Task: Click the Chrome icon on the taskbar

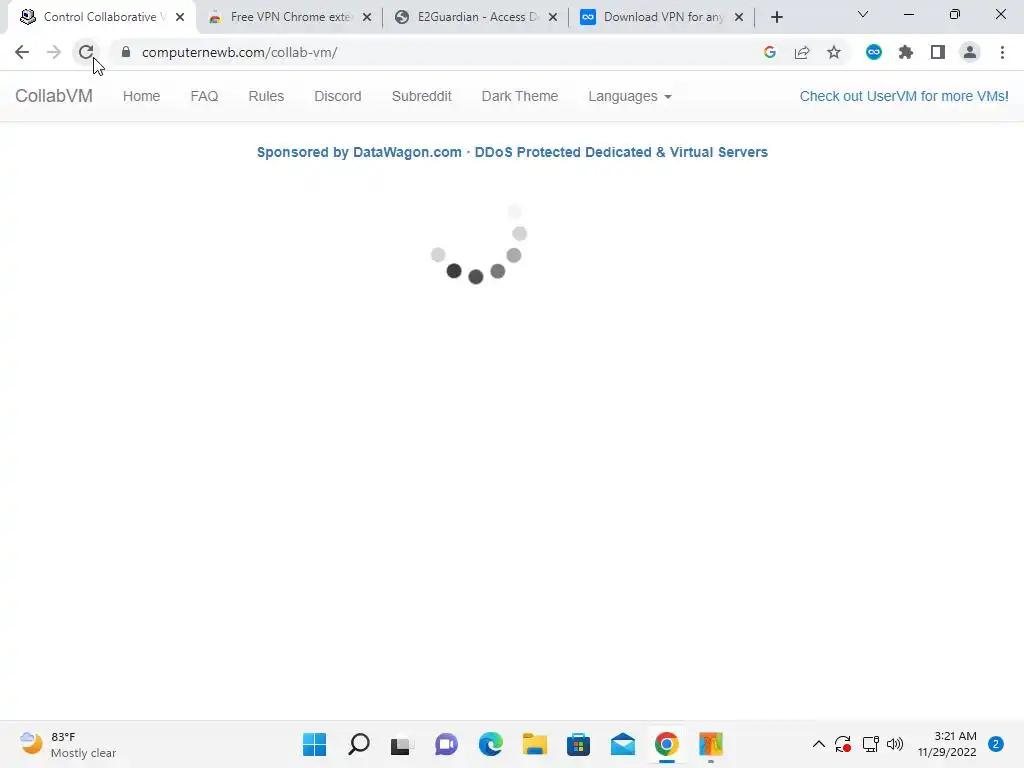Action: [667, 744]
